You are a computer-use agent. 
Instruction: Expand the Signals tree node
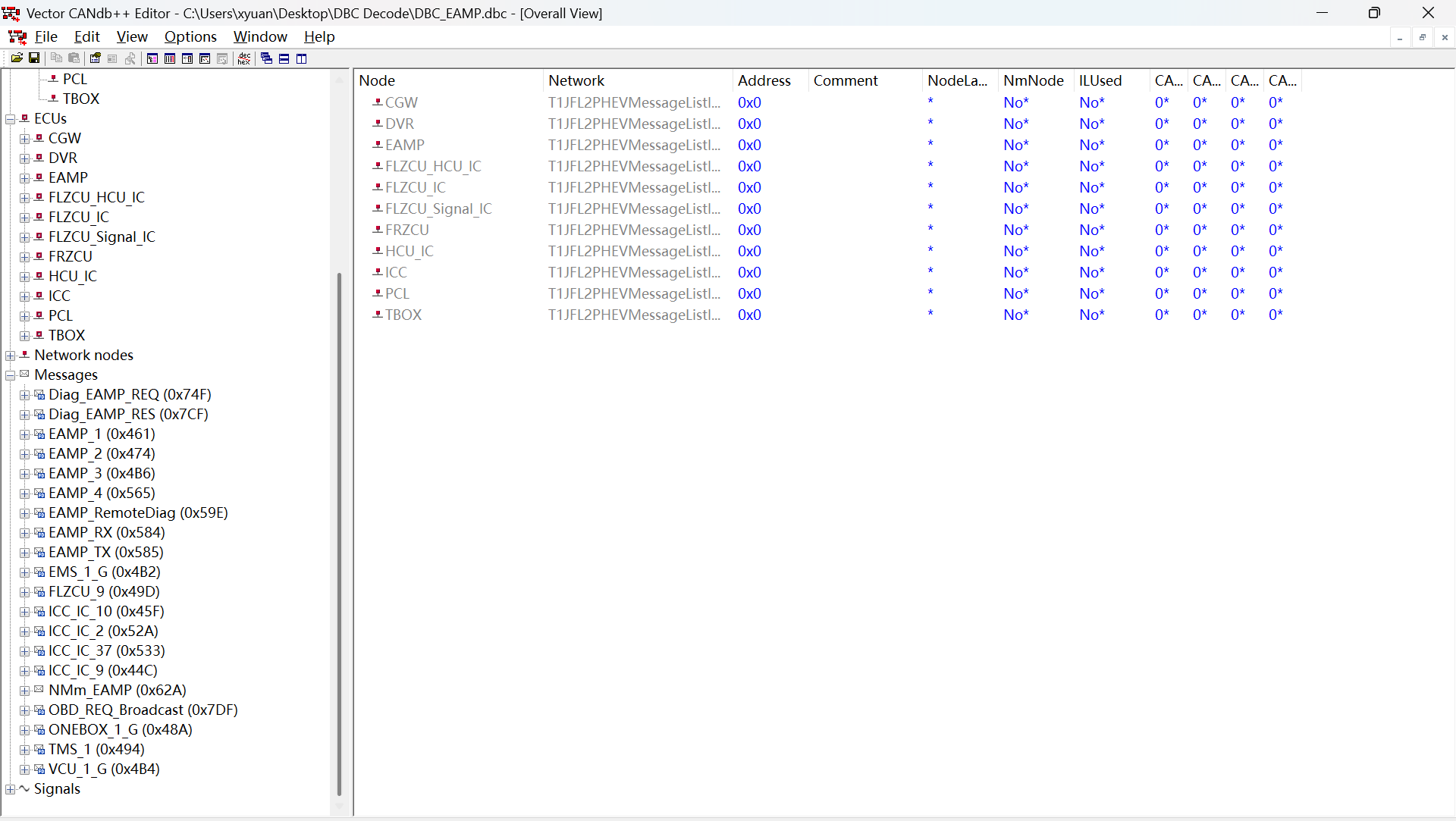tap(11, 789)
